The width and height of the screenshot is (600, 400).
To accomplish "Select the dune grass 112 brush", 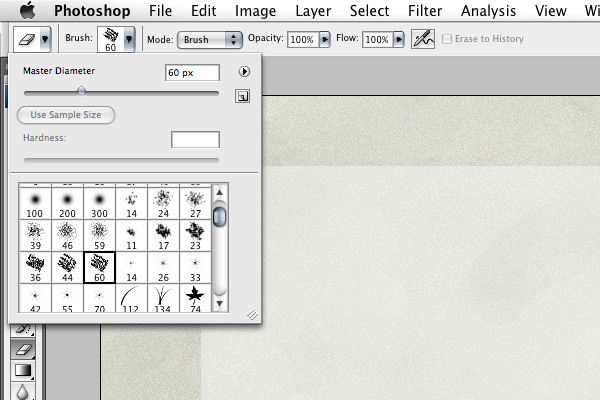I will [x=131, y=298].
